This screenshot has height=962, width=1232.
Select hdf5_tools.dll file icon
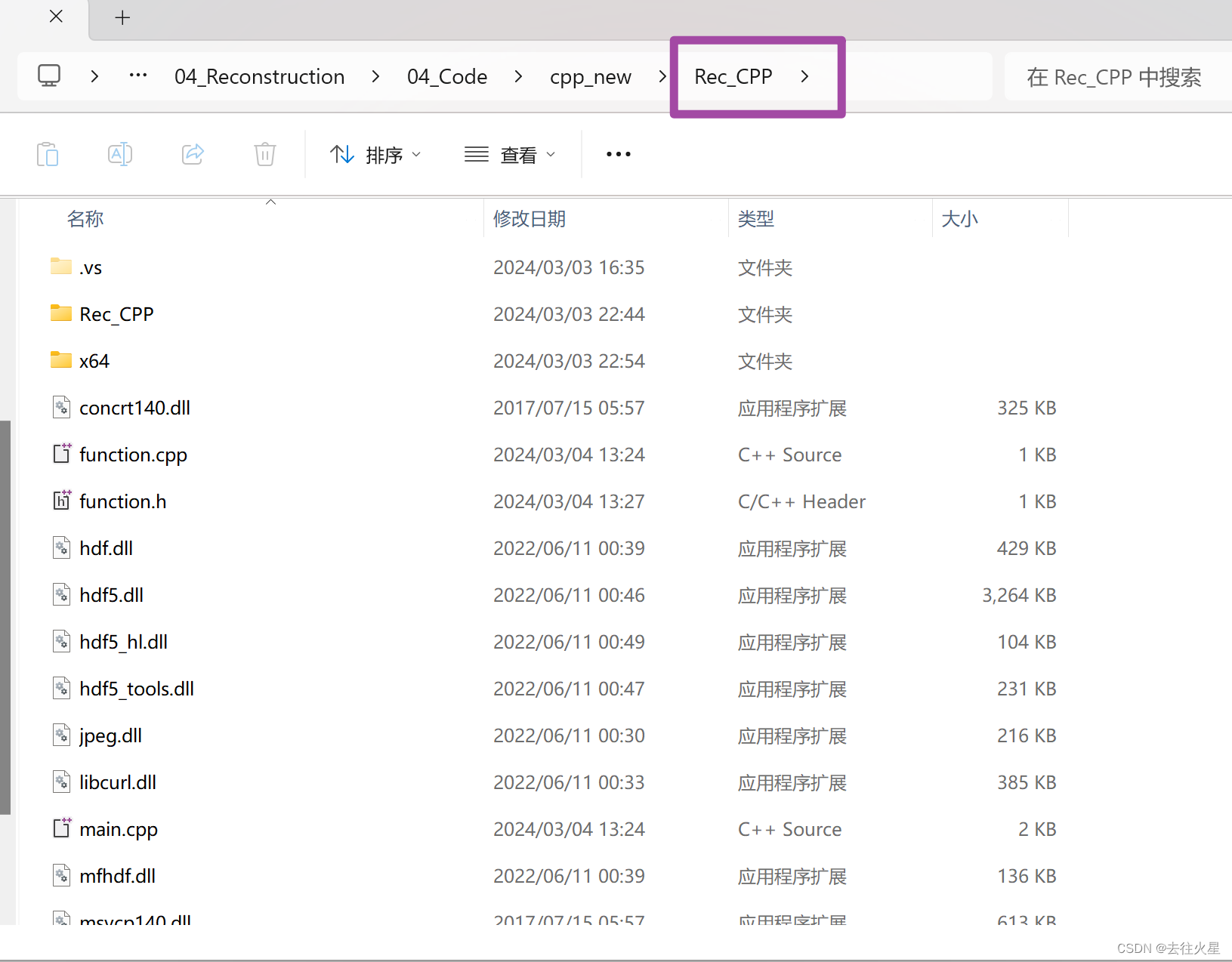point(62,688)
